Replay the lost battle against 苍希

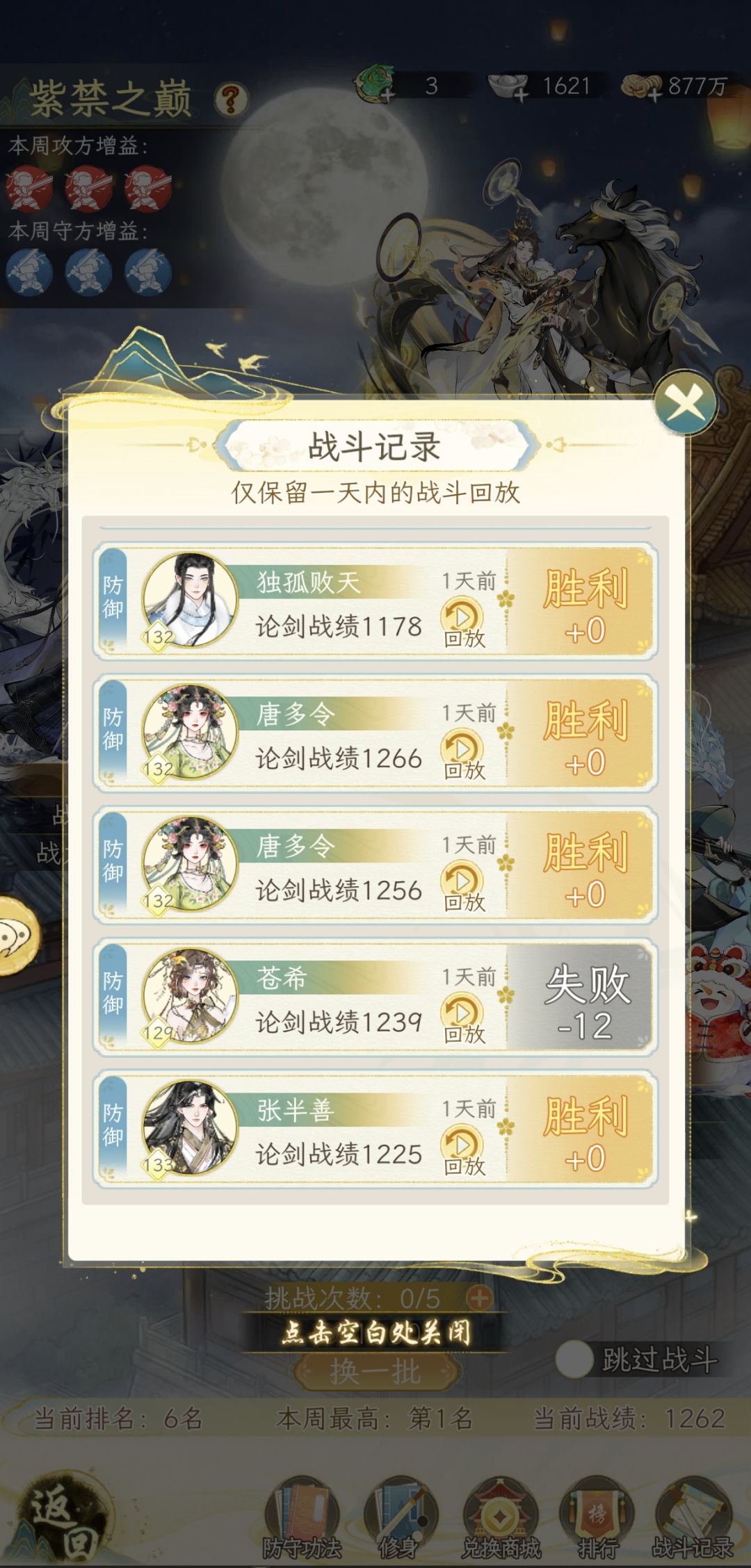click(x=464, y=1020)
